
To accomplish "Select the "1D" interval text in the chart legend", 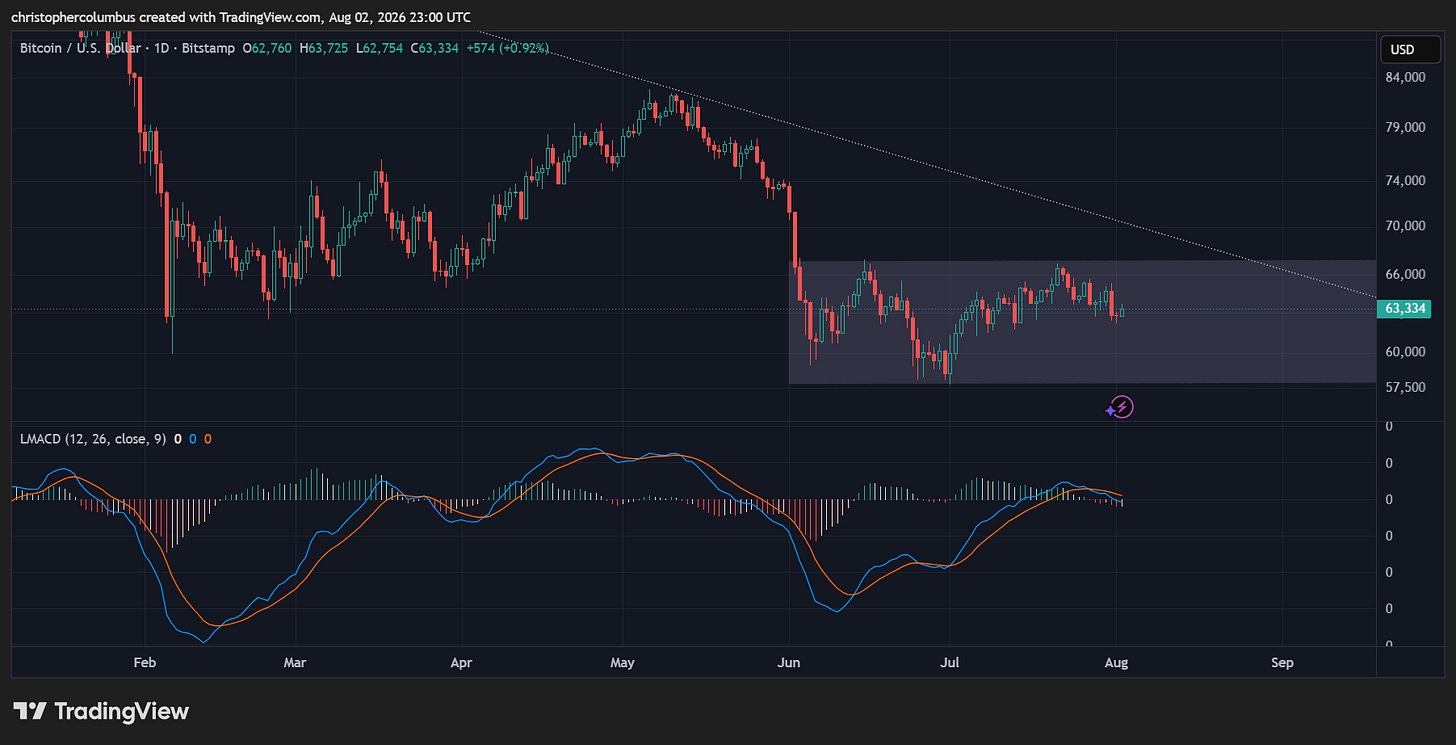I will pyautogui.click(x=163, y=48).
